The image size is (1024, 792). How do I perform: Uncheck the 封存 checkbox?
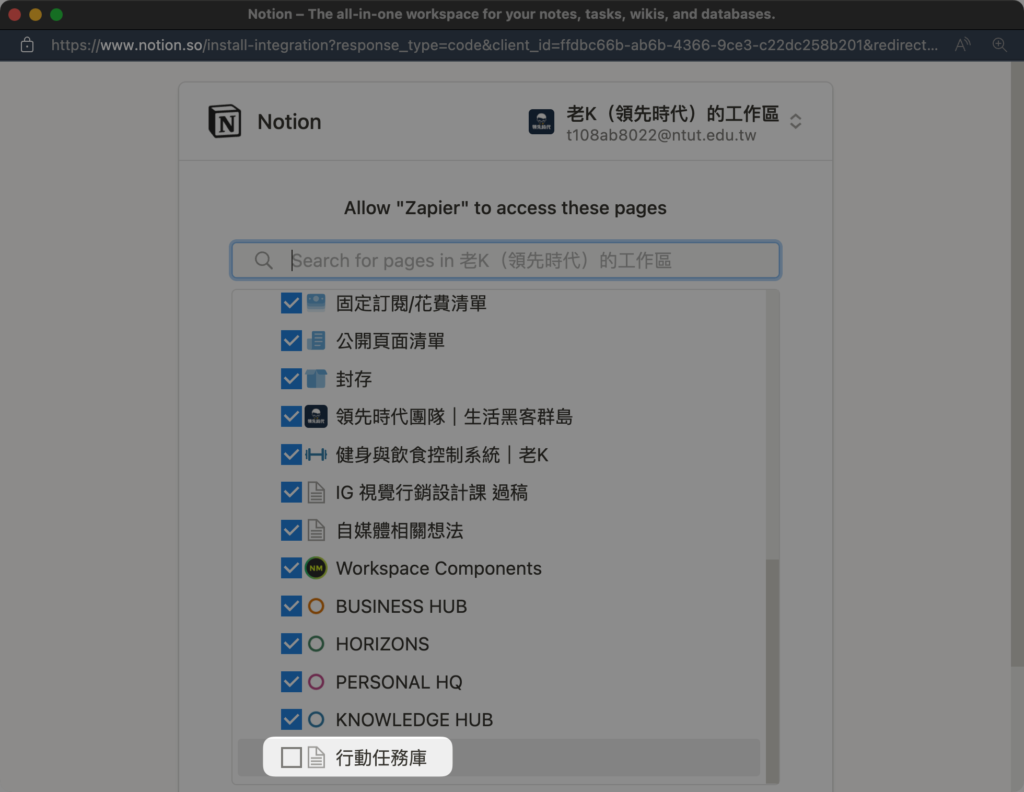(x=291, y=379)
